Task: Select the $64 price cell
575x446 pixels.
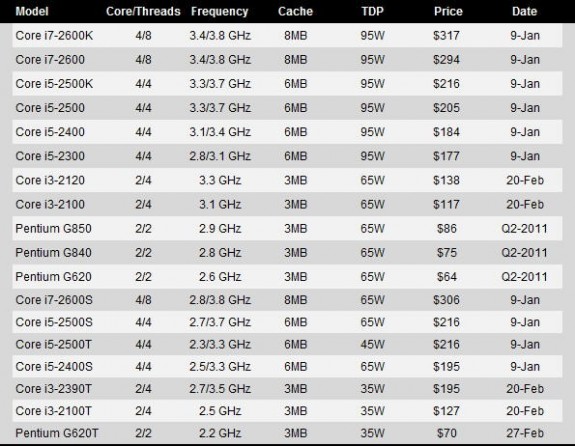Action: tap(447, 277)
